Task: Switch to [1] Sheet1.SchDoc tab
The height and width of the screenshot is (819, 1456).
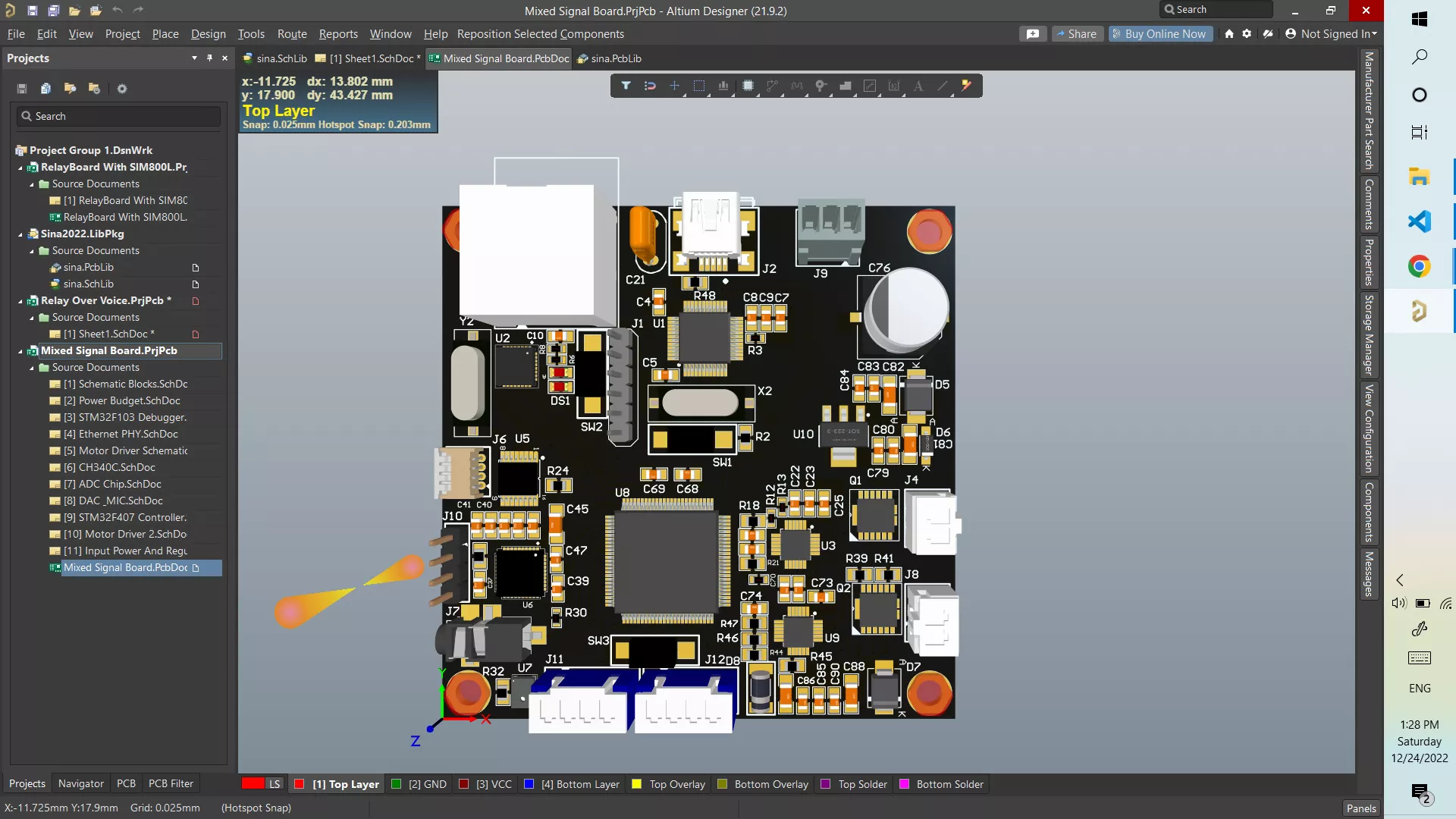Action: (368, 58)
